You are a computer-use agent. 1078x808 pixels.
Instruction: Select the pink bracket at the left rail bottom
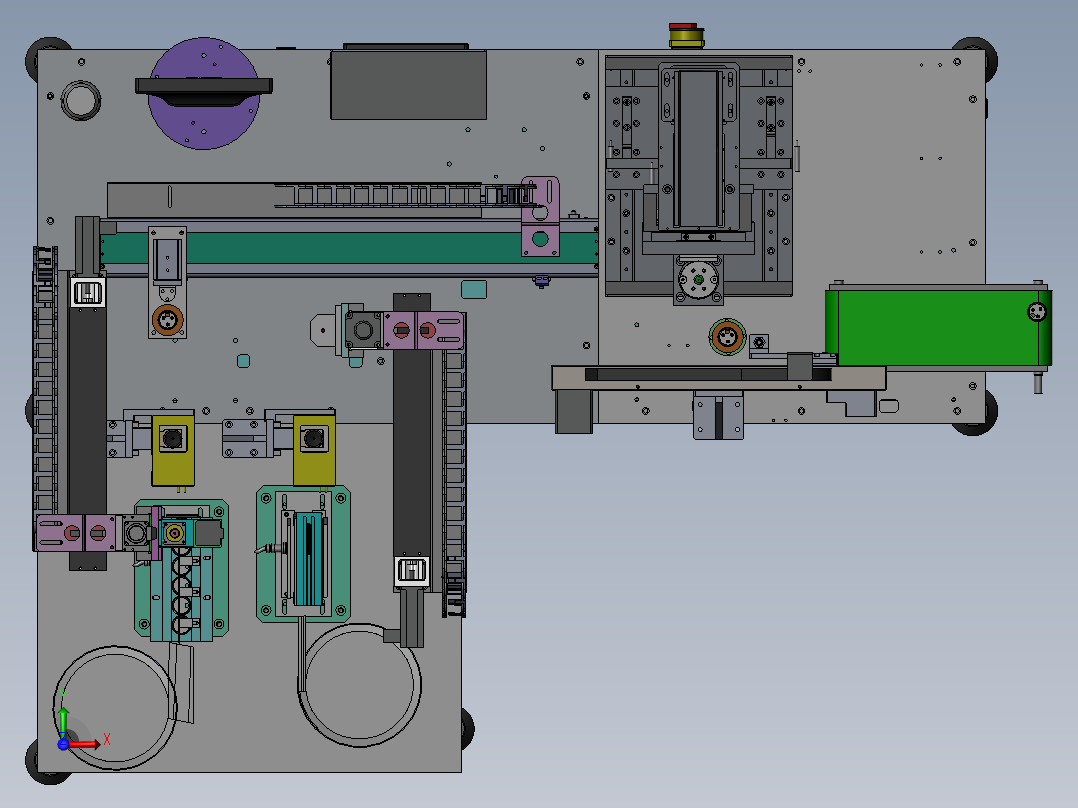(77, 533)
